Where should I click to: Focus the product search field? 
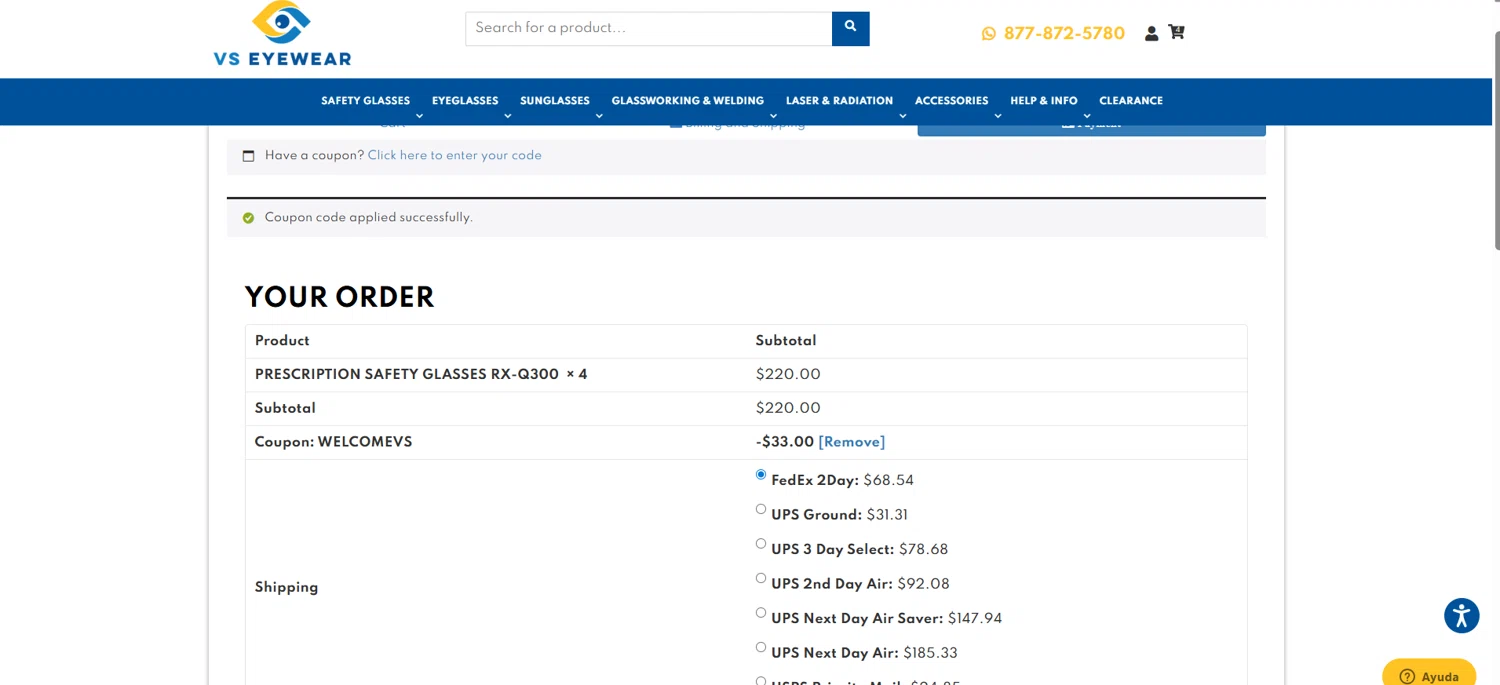point(649,28)
